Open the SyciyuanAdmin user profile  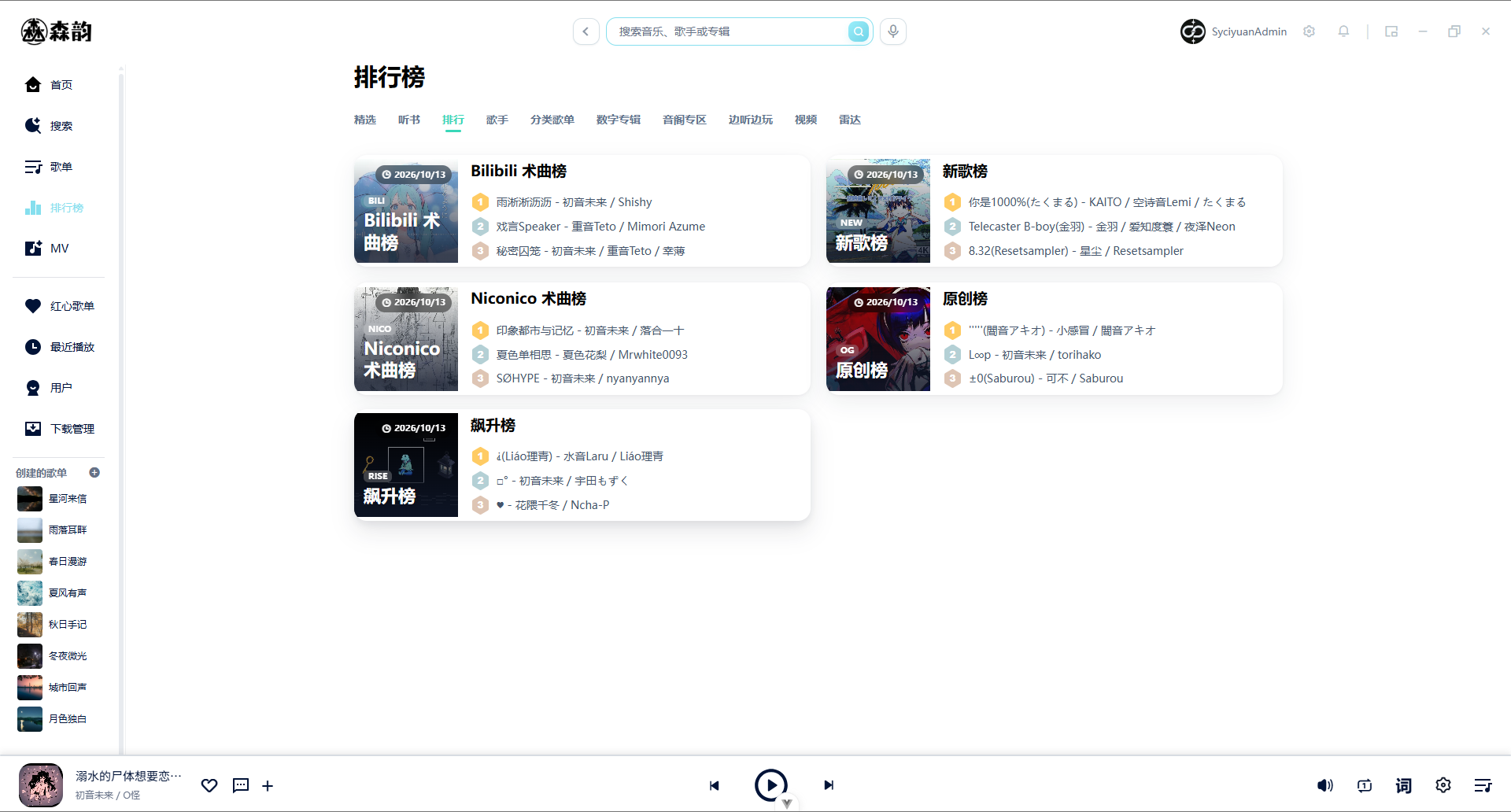1233,31
